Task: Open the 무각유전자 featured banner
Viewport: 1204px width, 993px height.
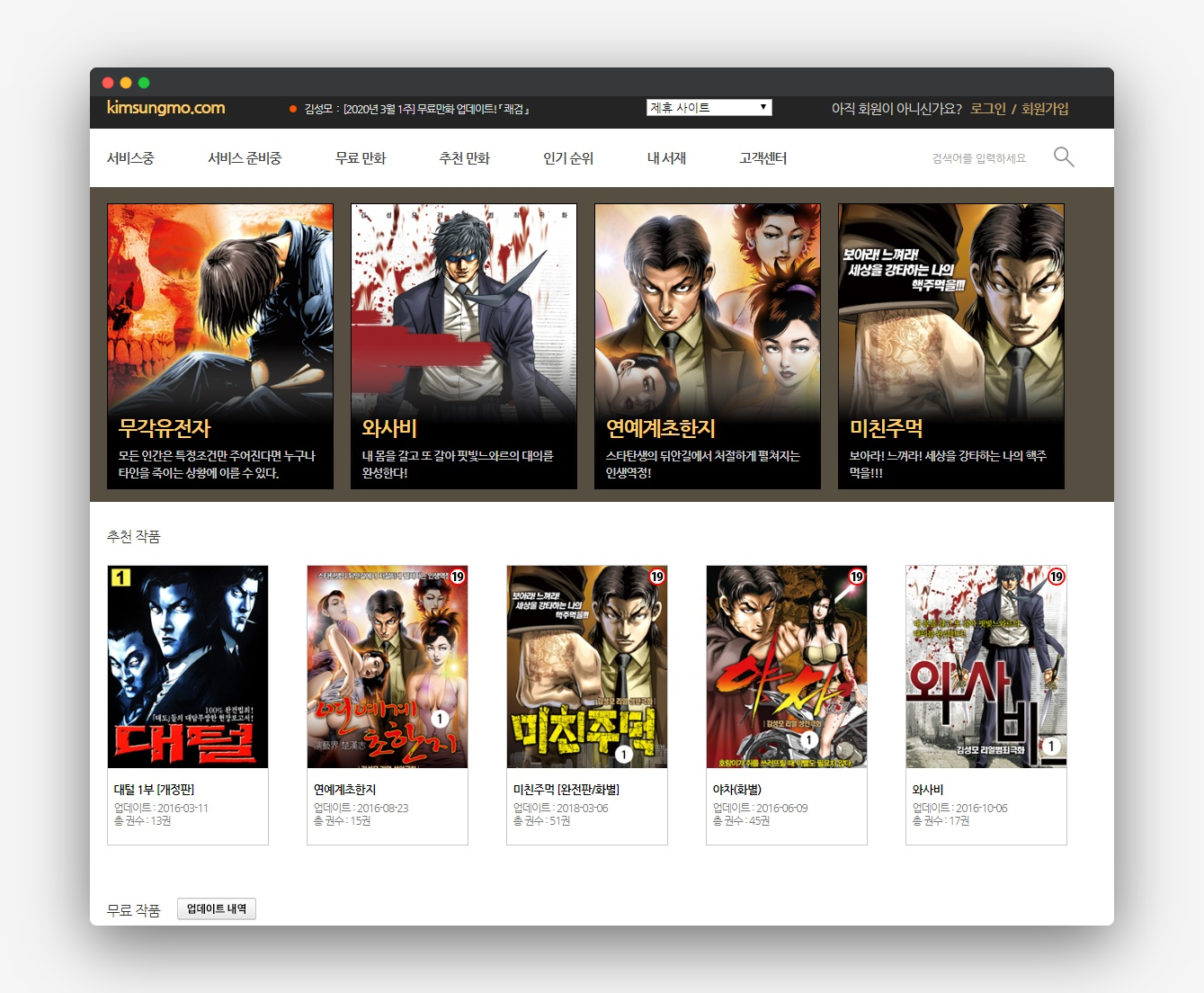Action: point(220,346)
